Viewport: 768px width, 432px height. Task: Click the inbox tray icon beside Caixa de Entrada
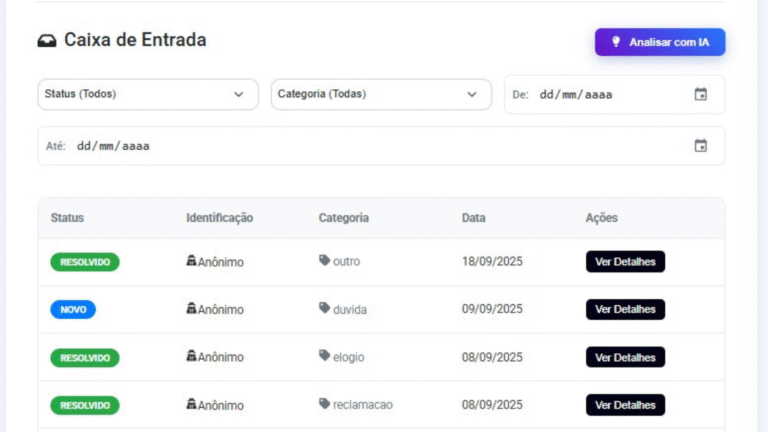coord(47,41)
